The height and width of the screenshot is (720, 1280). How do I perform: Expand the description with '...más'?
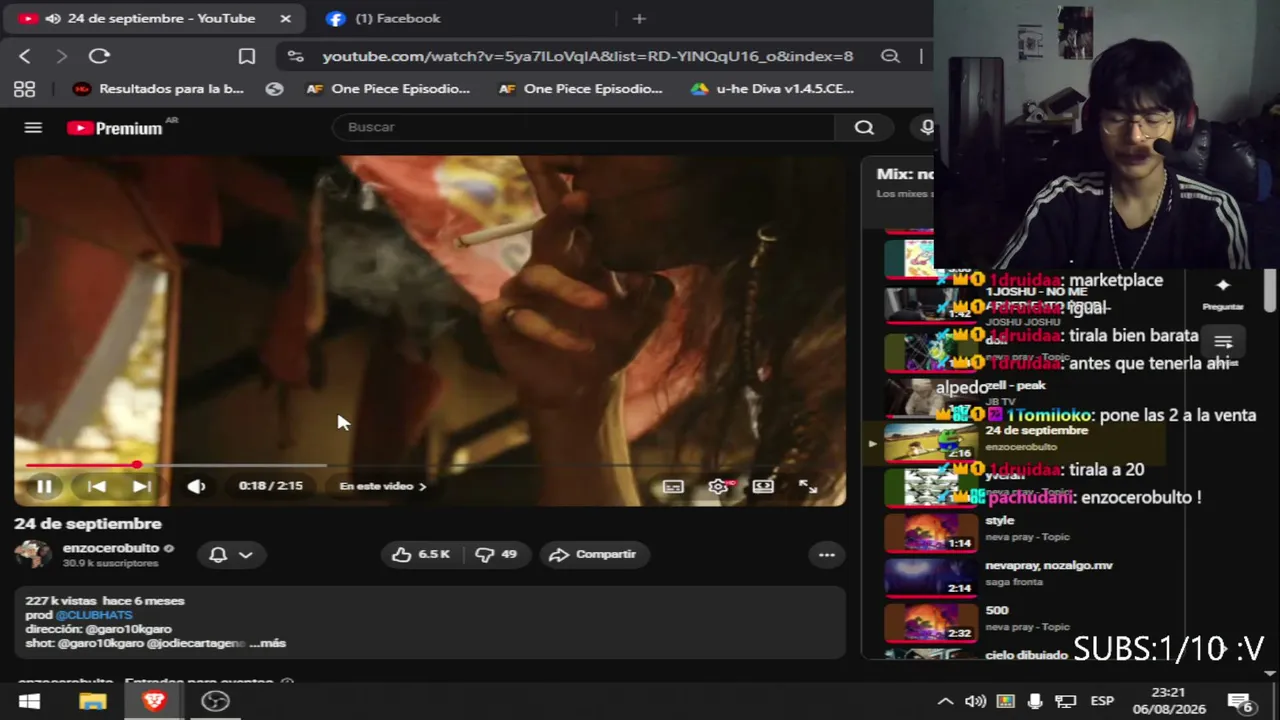click(268, 643)
